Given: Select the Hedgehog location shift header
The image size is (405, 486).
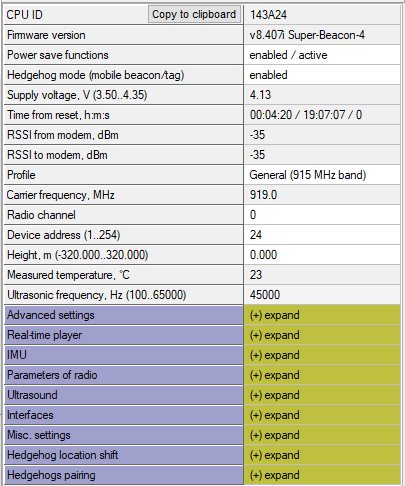Looking at the screenshot, I should click(124, 455).
